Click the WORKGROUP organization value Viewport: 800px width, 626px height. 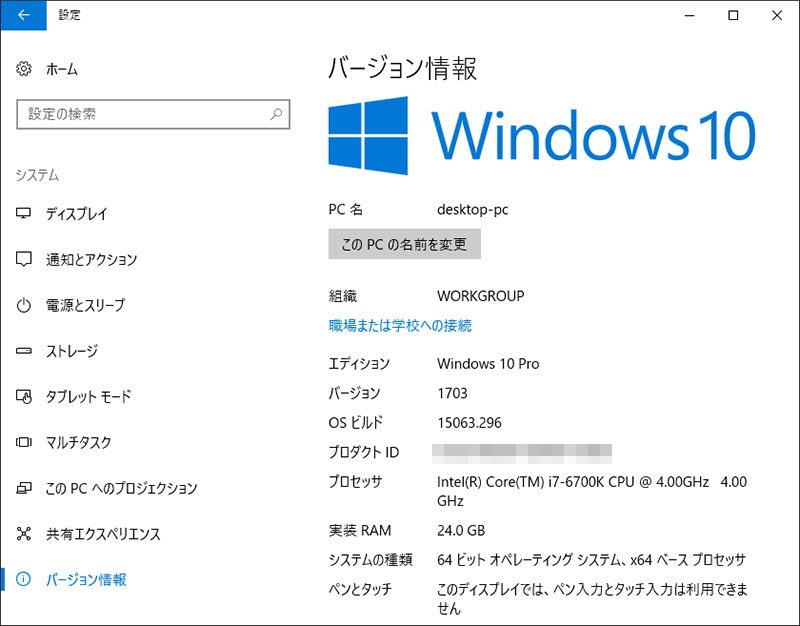click(x=481, y=296)
